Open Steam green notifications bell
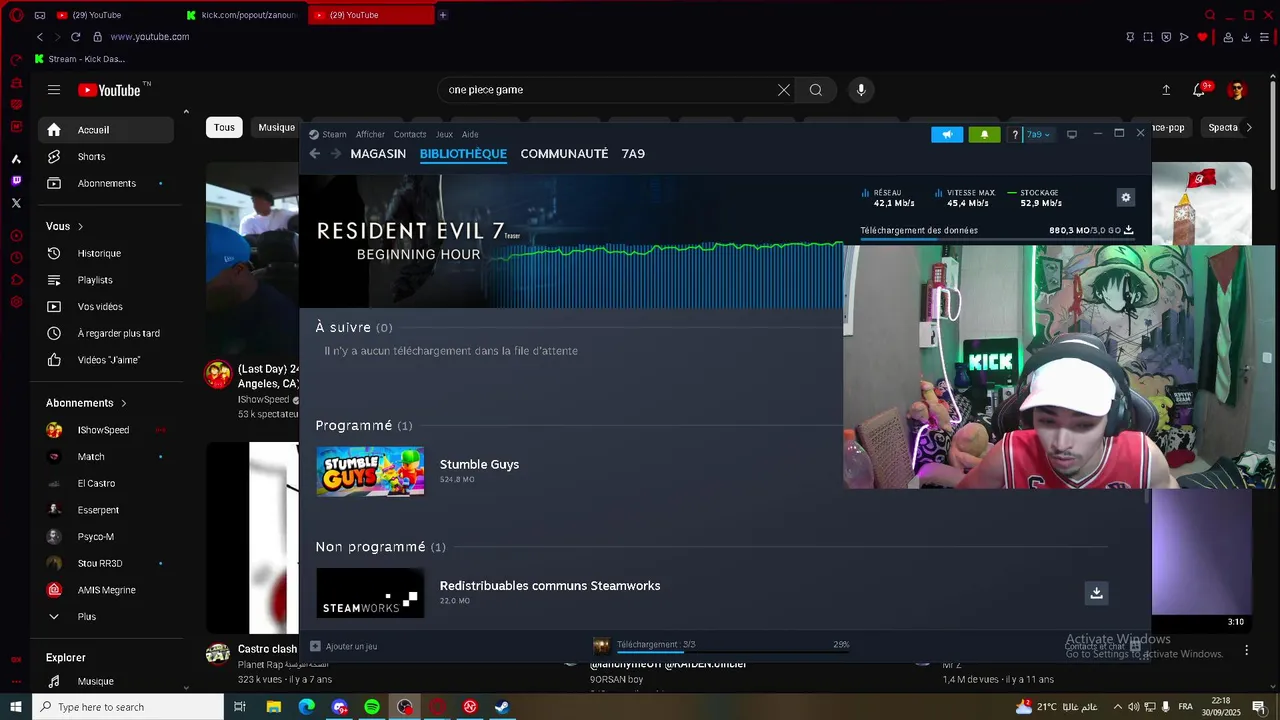 [984, 134]
